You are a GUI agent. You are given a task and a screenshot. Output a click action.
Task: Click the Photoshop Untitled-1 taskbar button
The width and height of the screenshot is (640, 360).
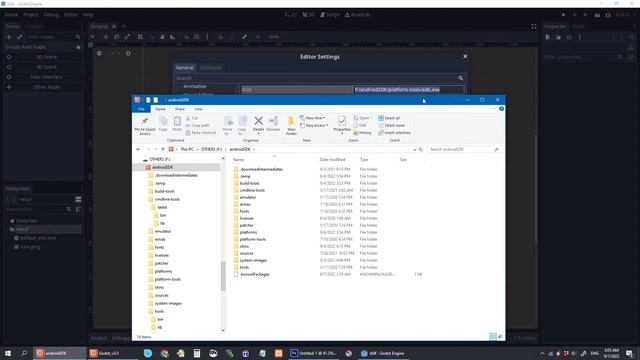pyautogui.click(x=313, y=353)
